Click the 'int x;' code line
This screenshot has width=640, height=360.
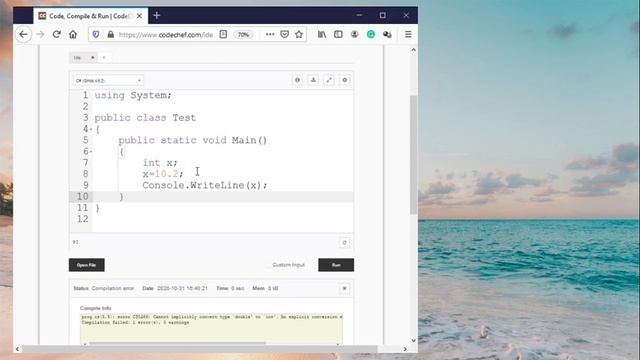tap(160, 163)
